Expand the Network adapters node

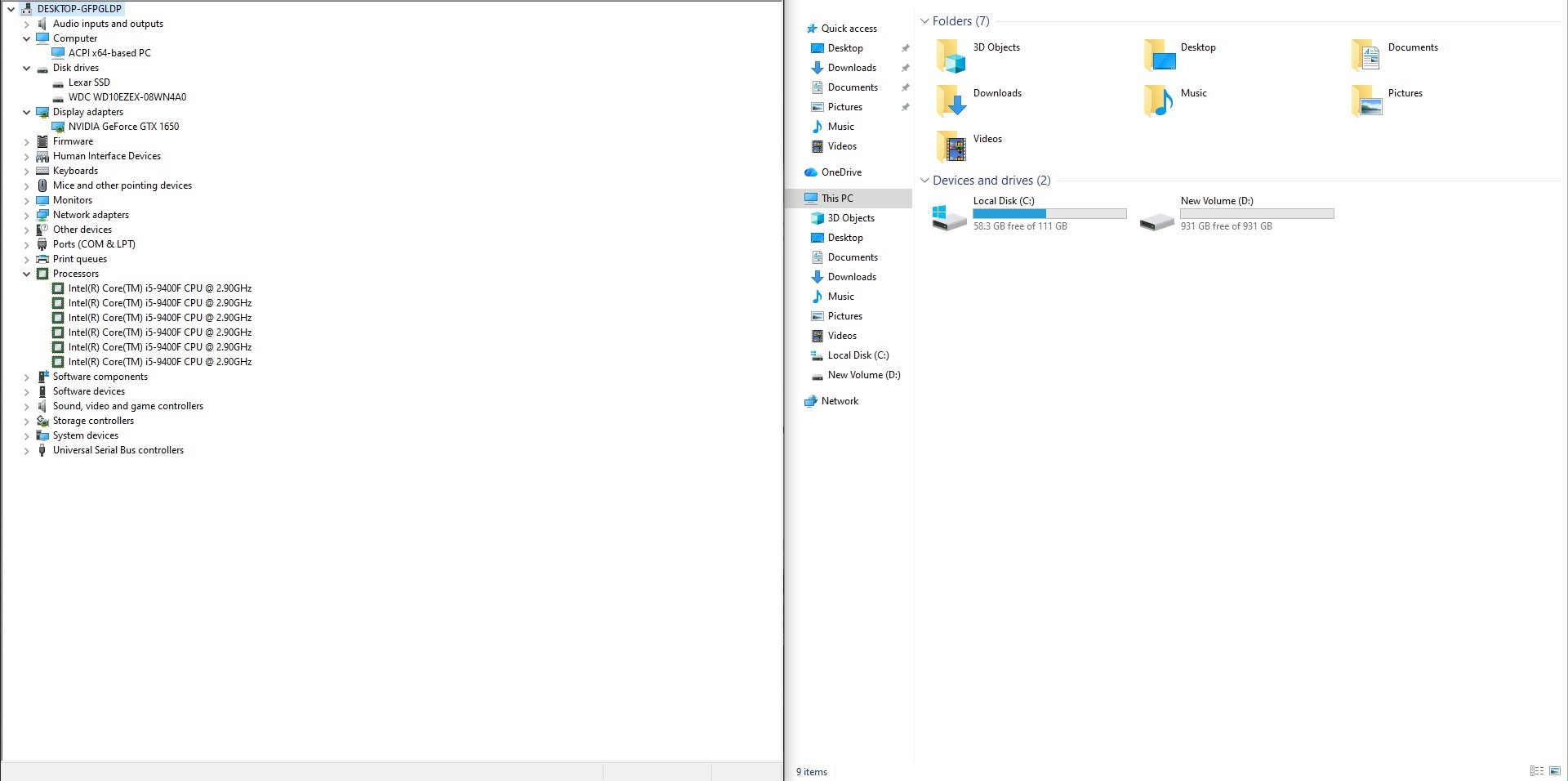click(x=27, y=216)
